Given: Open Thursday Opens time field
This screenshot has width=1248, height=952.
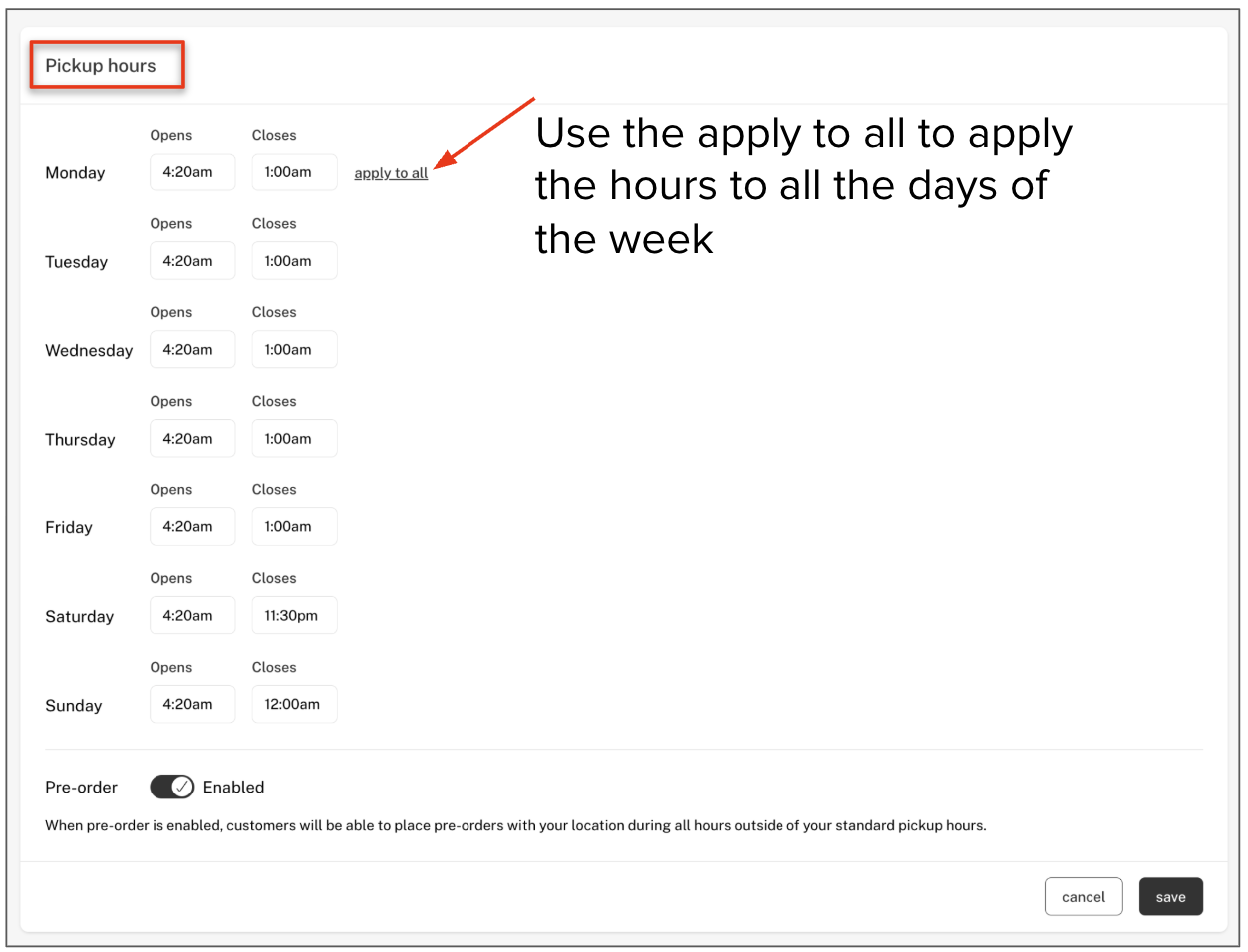Looking at the screenshot, I should 192,438.
